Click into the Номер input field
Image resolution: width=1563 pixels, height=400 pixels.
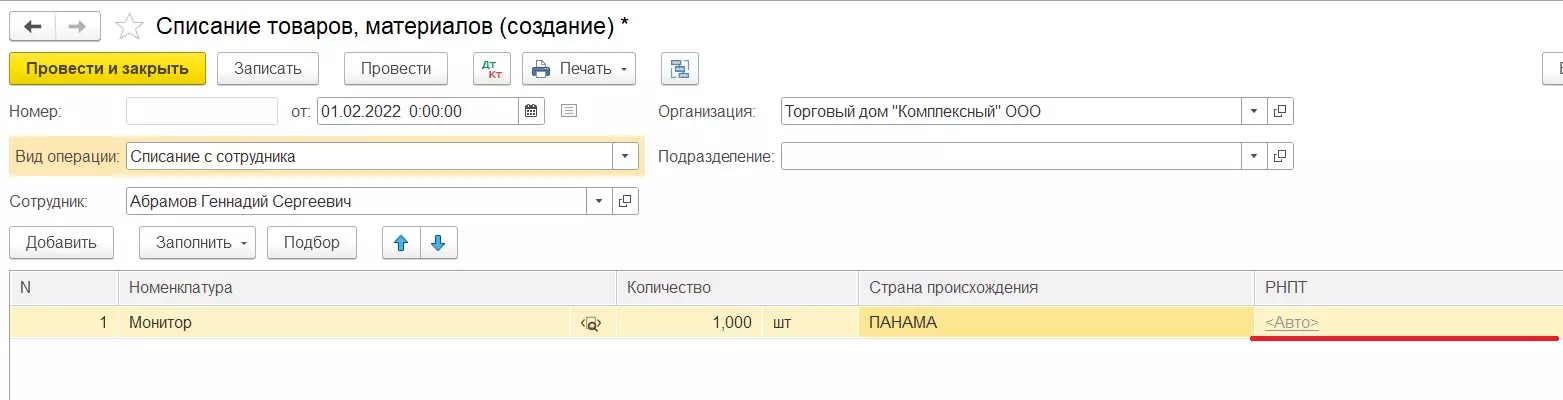[x=201, y=111]
